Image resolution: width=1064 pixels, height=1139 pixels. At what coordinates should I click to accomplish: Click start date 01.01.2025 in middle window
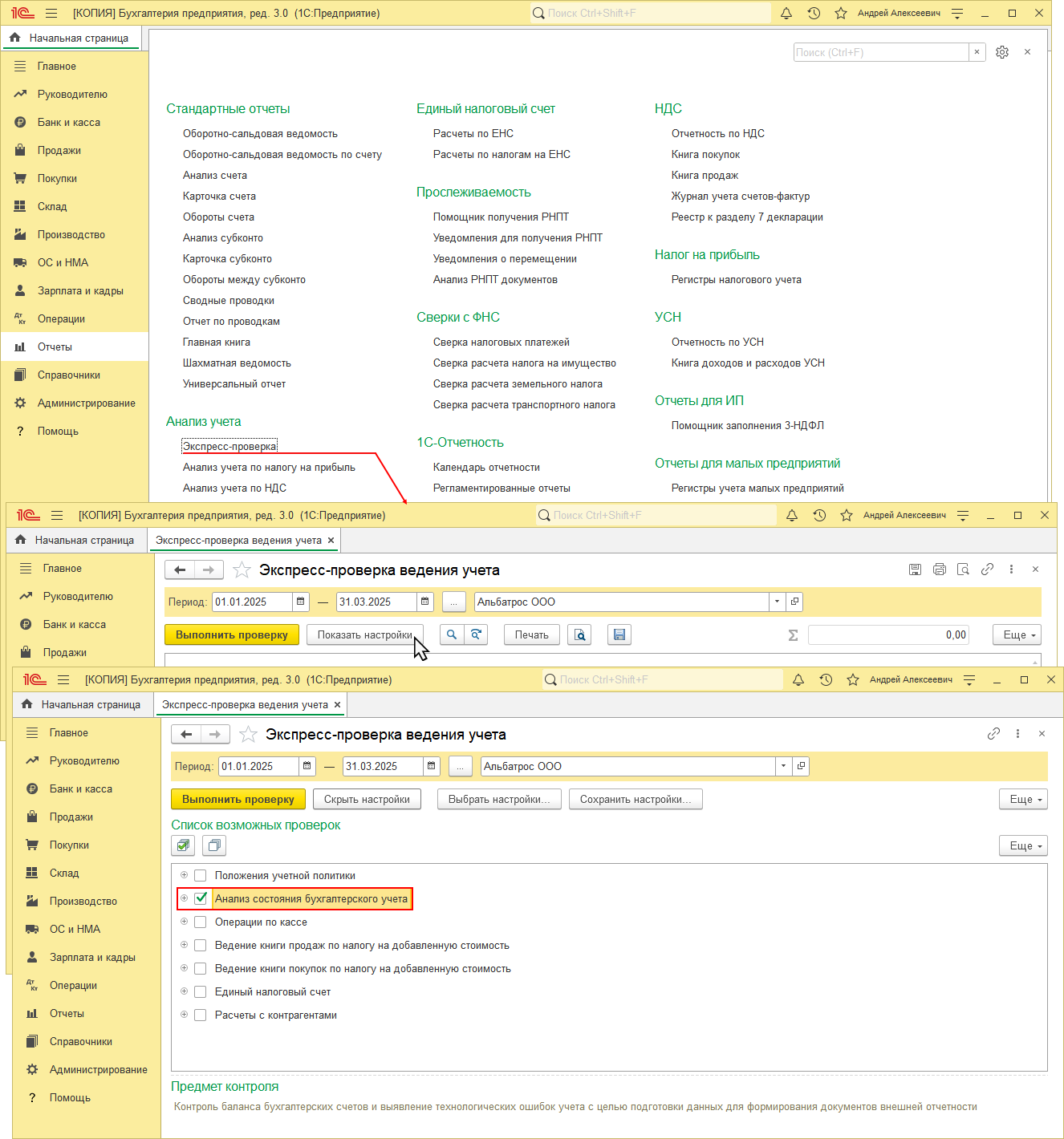252,602
